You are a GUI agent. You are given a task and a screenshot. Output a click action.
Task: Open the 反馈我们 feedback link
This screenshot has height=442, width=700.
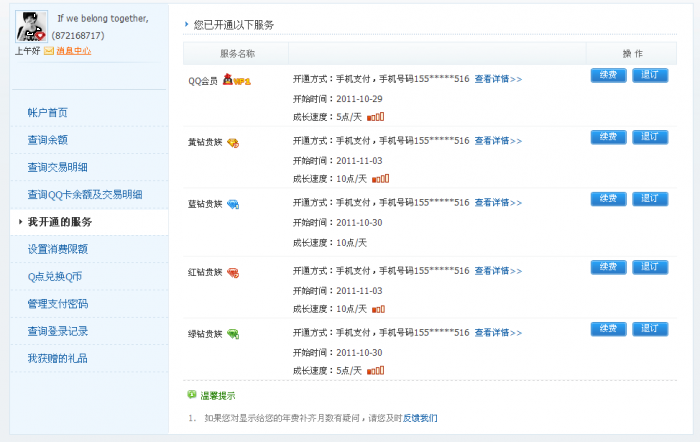click(x=420, y=418)
